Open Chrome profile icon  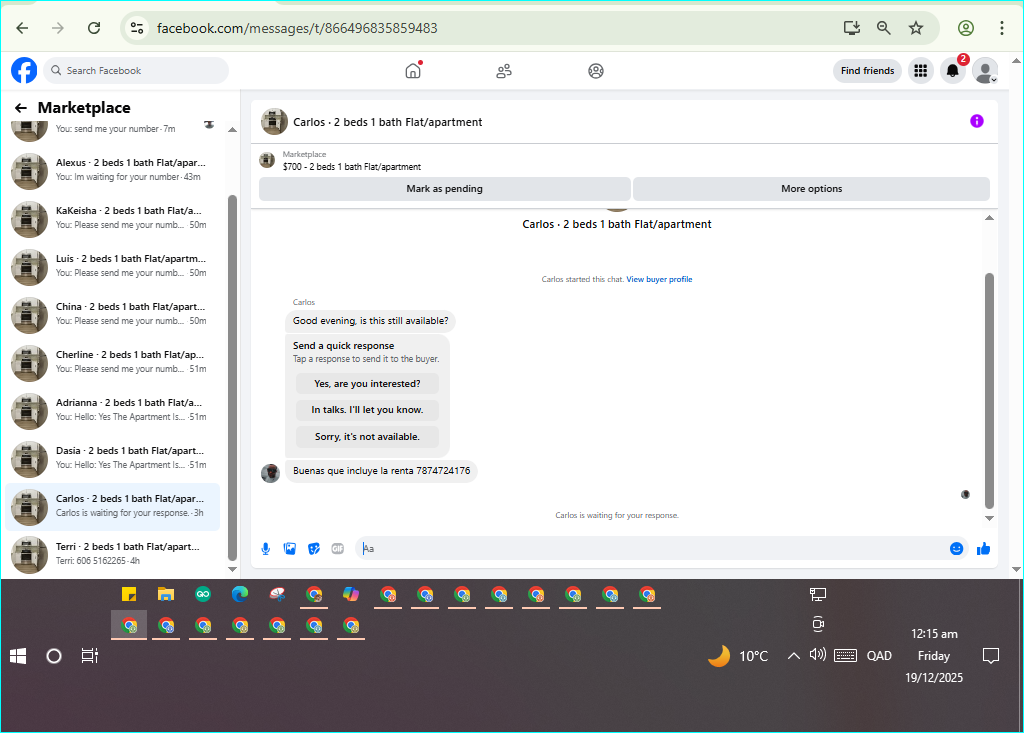click(x=966, y=28)
